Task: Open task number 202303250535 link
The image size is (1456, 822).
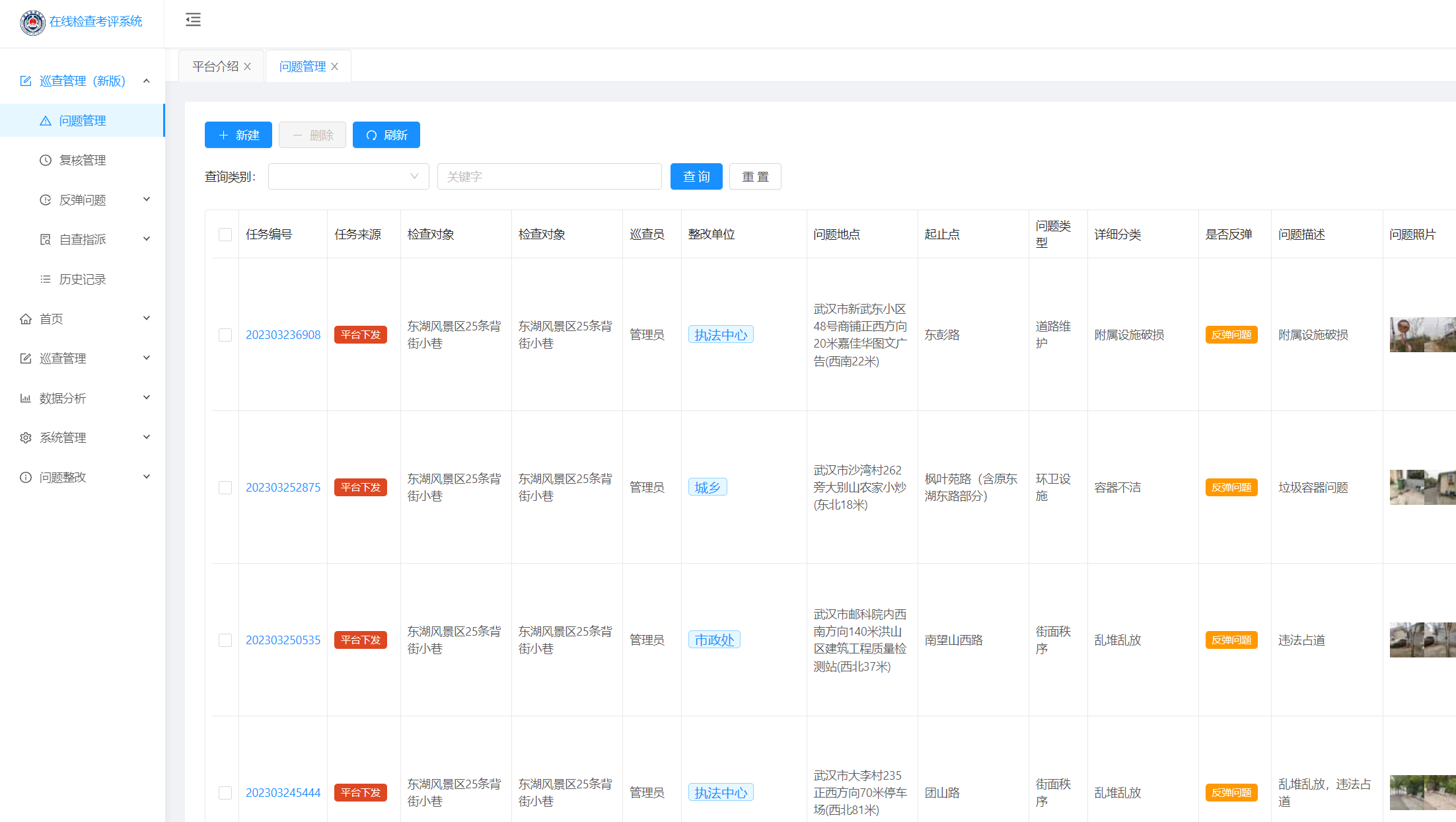Action: 283,640
